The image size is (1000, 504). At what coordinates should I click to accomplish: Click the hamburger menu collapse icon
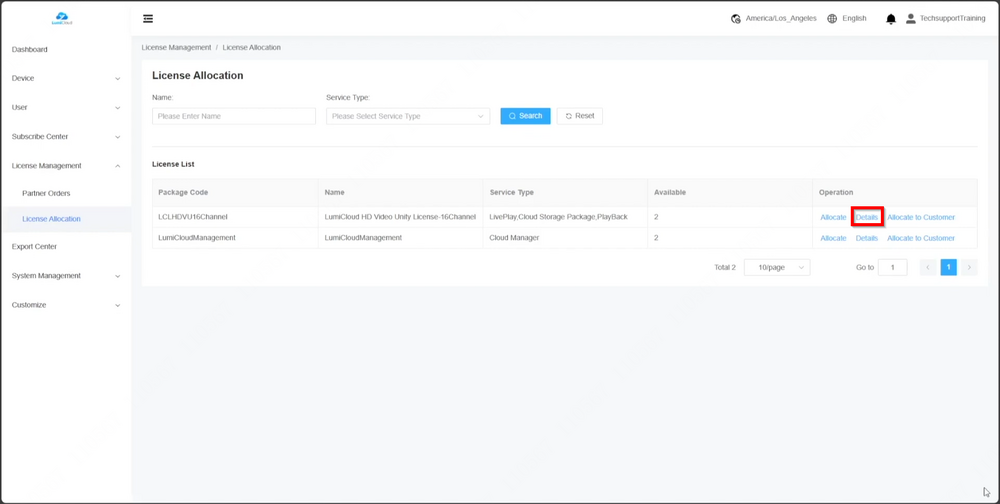point(148,19)
